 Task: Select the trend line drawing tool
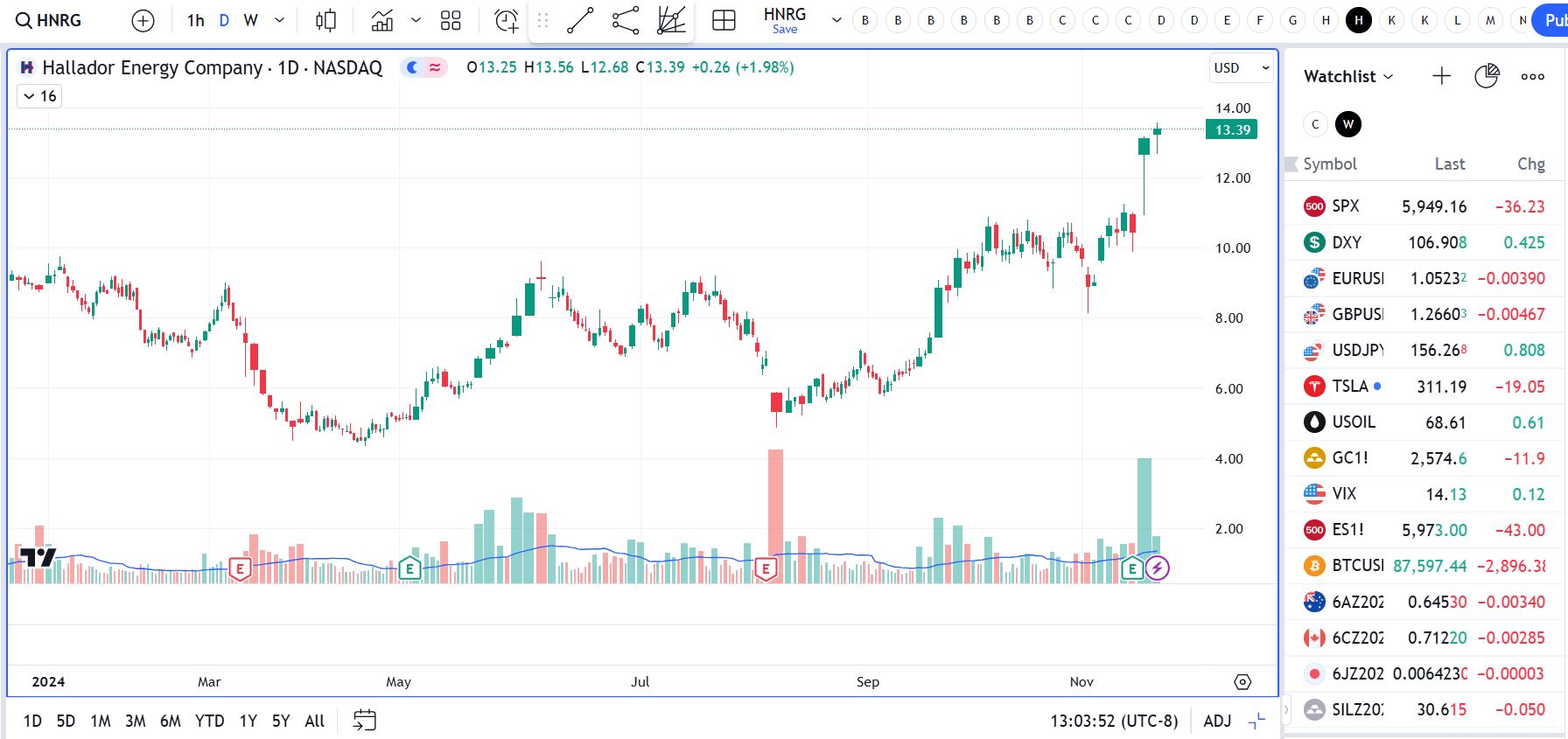click(580, 20)
